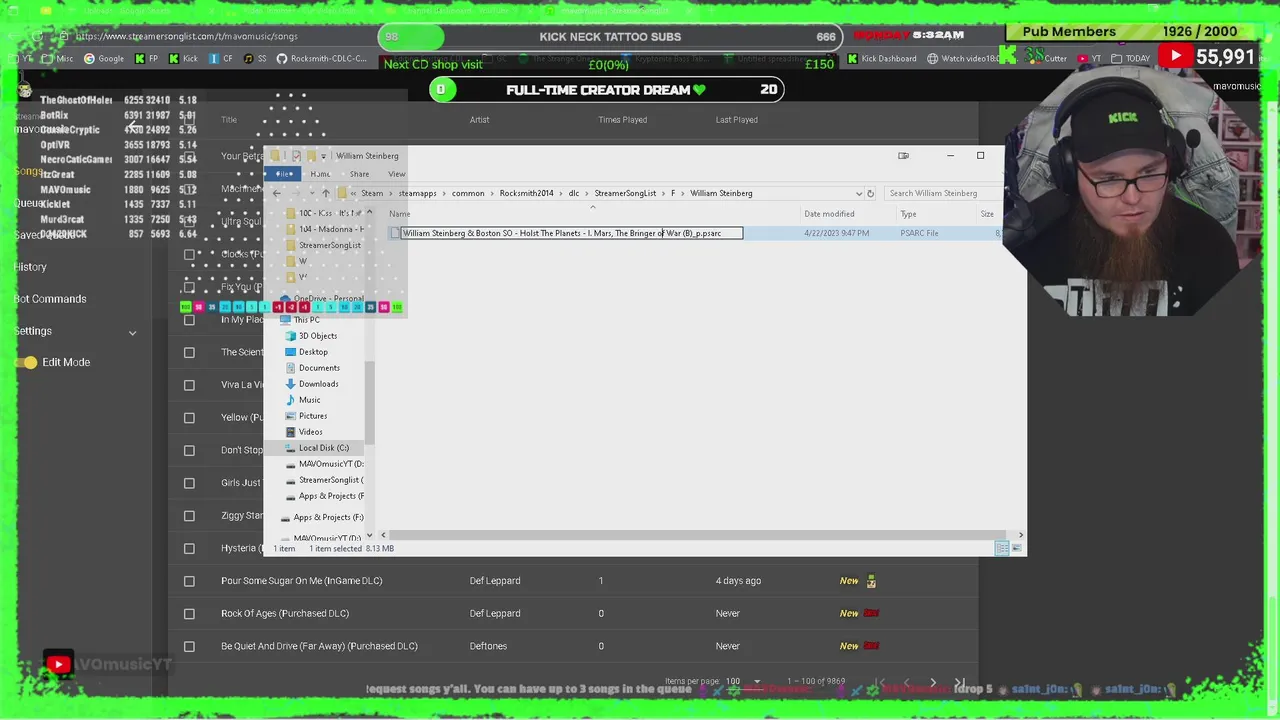Viewport: 1280px width, 720px height.
Task: Jump to the last page of songs
Action: click(x=960, y=683)
